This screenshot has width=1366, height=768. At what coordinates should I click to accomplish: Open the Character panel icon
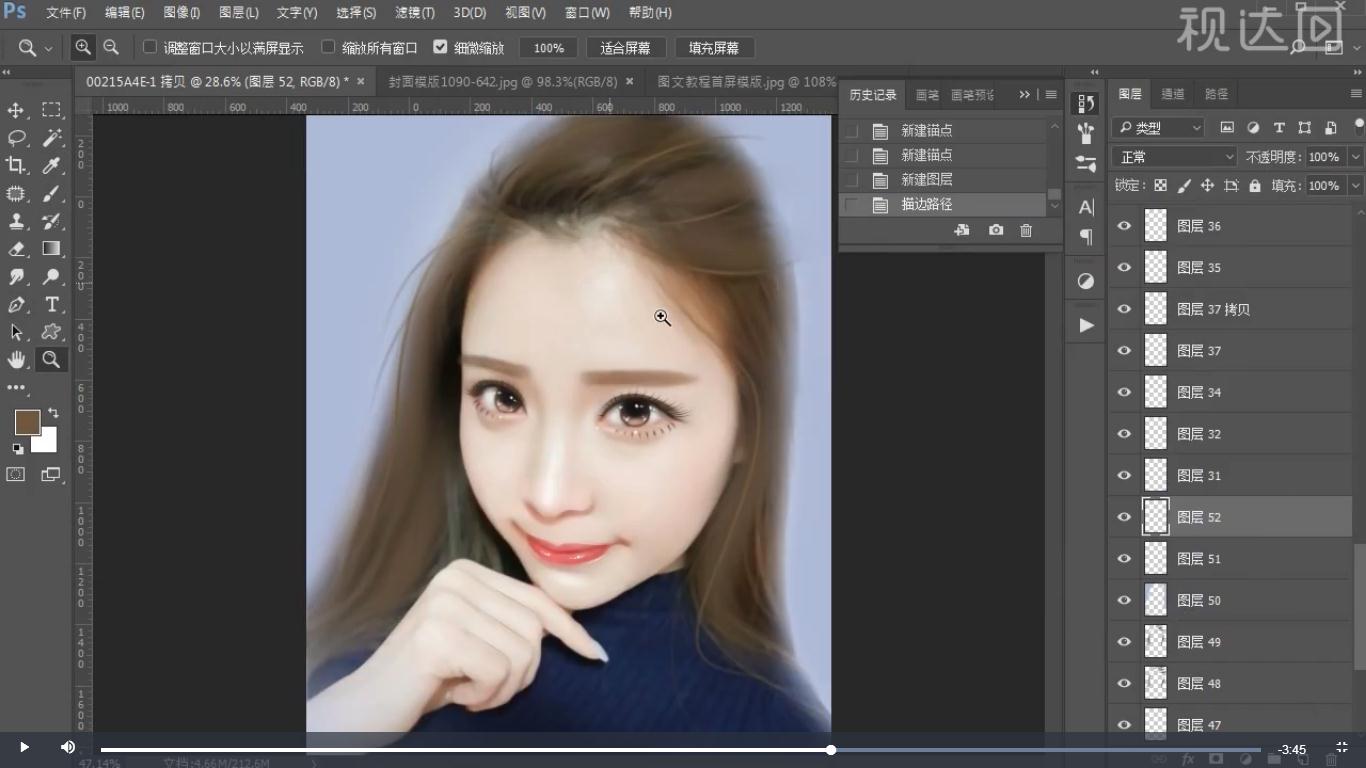(1086, 207)
